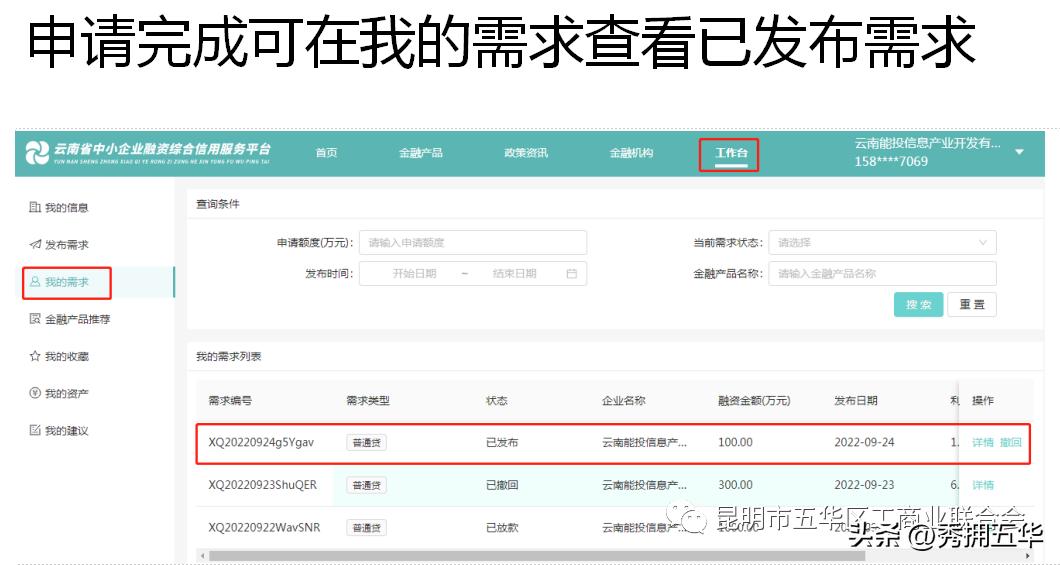1060x565 pixels.
Task: Click the platform logo icon
Action: tap(37, 153)
